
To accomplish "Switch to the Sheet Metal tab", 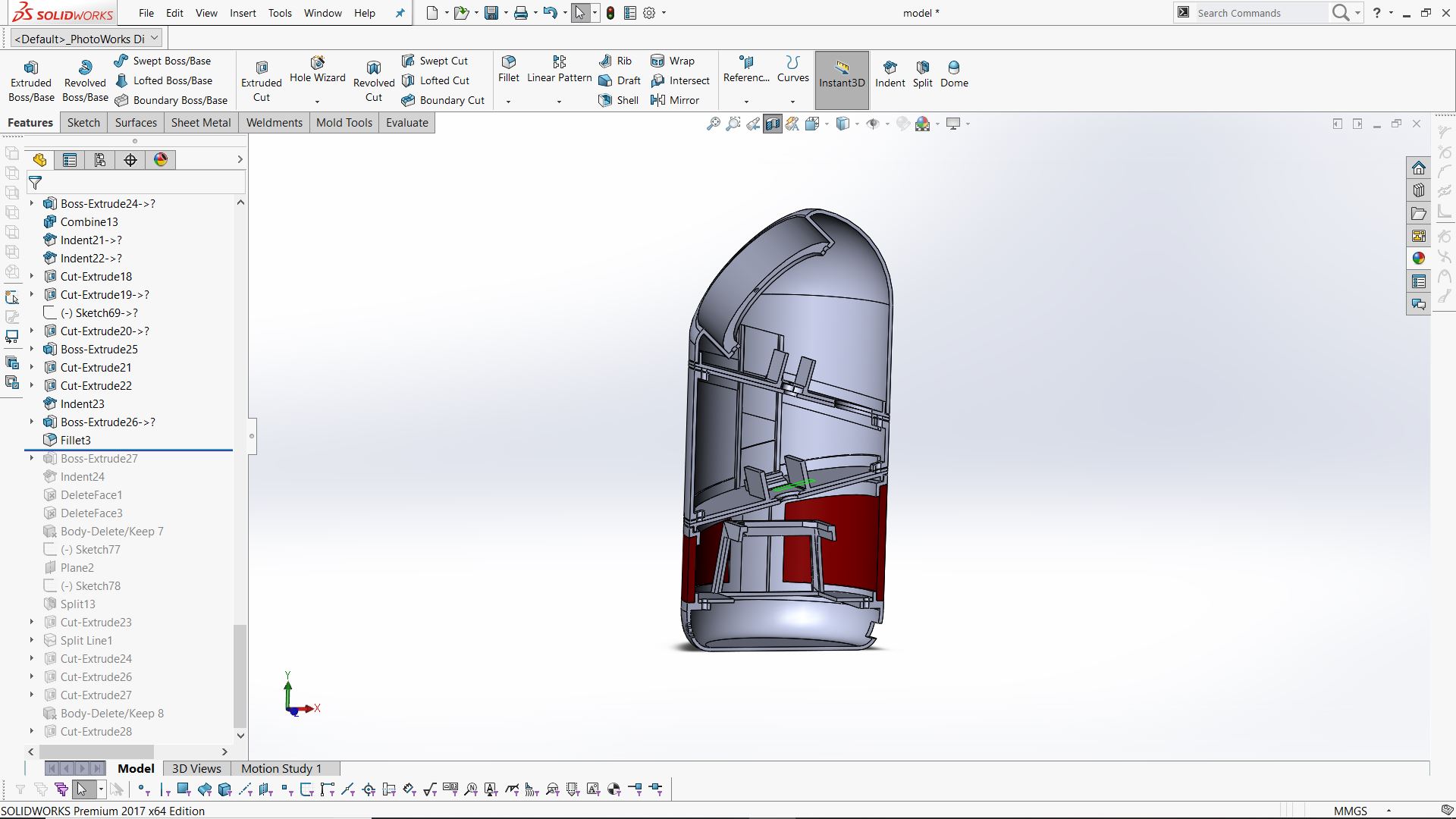I will (201, 123).
